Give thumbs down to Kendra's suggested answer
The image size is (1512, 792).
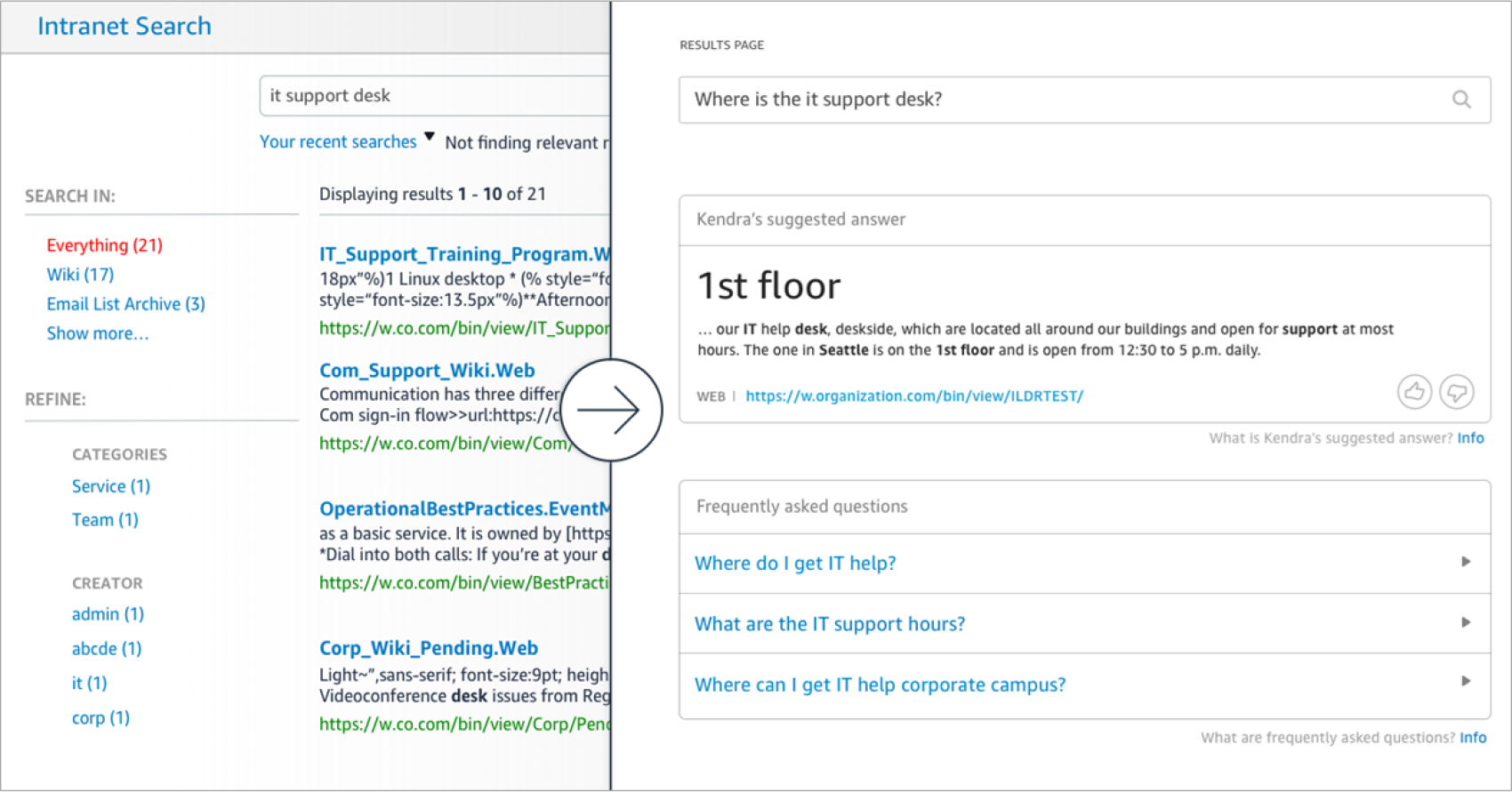point(1456,392)
